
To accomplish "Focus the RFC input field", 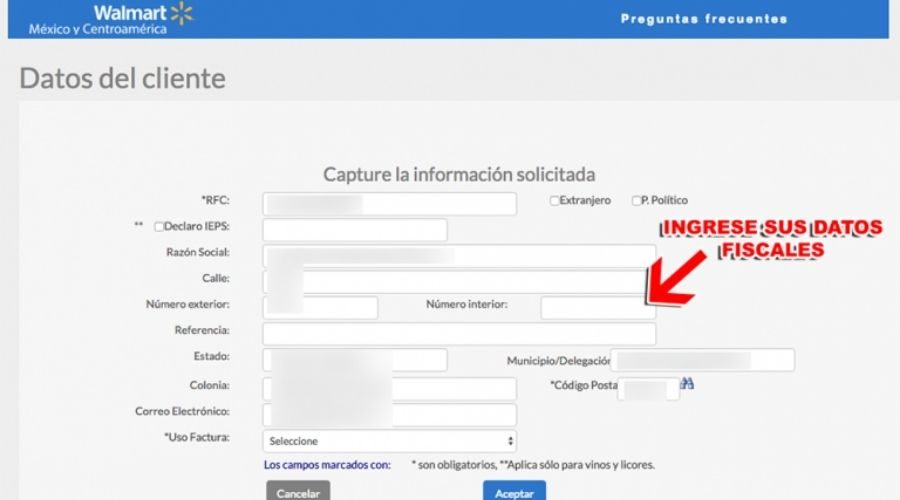I will [x=389, y=204].
